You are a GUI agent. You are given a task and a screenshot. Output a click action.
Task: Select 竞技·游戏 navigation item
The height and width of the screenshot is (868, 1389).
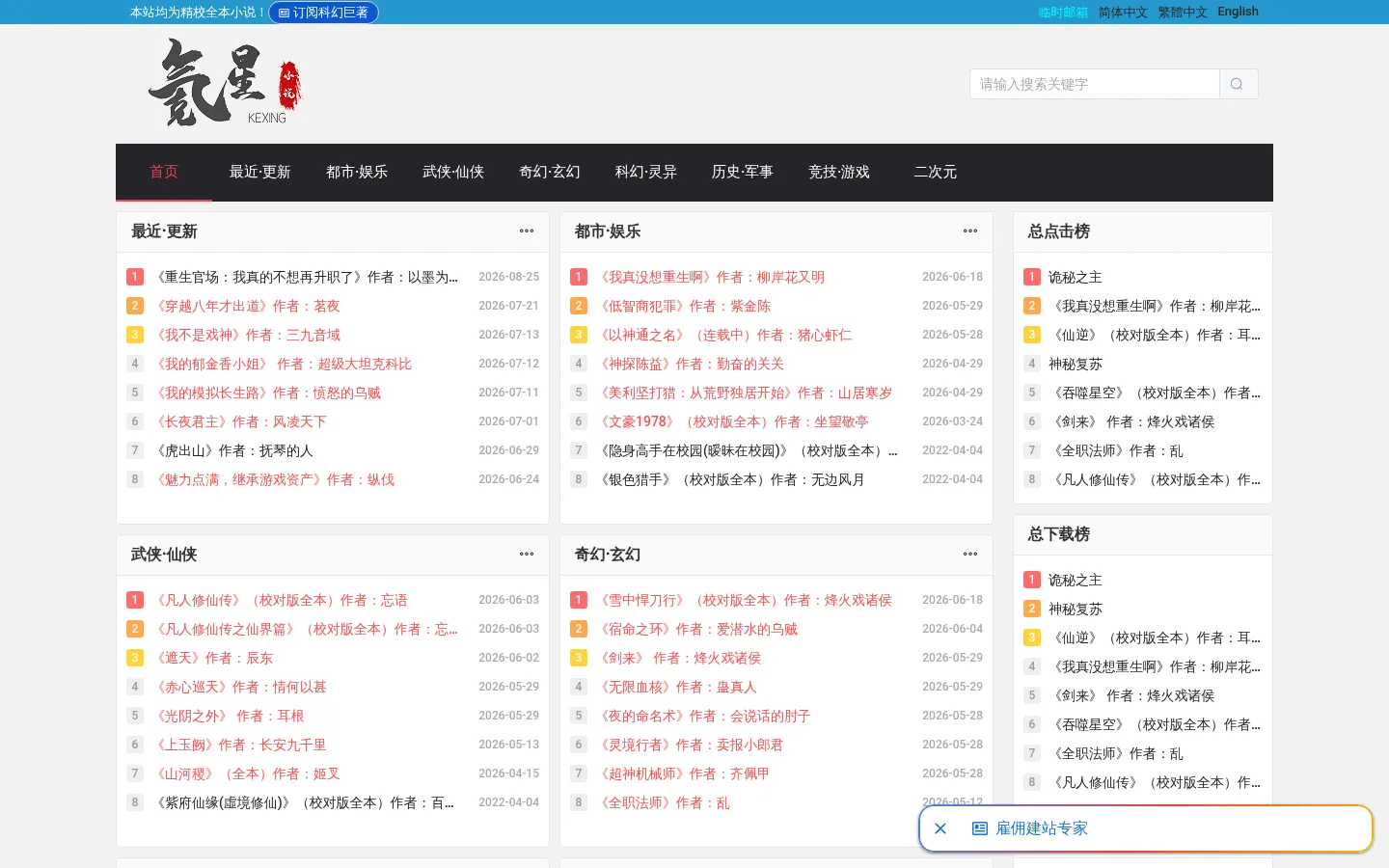(x=839, y=172)
